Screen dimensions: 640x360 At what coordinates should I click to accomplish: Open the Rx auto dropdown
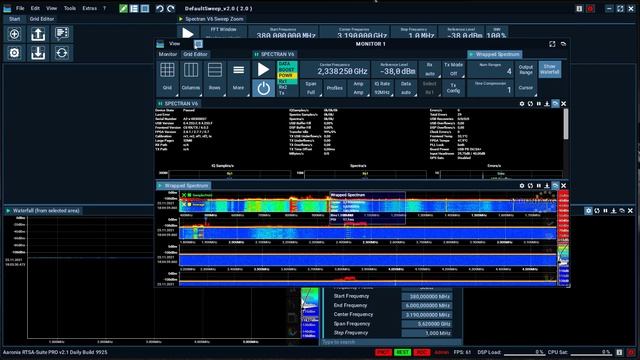(x=430, y=69)
